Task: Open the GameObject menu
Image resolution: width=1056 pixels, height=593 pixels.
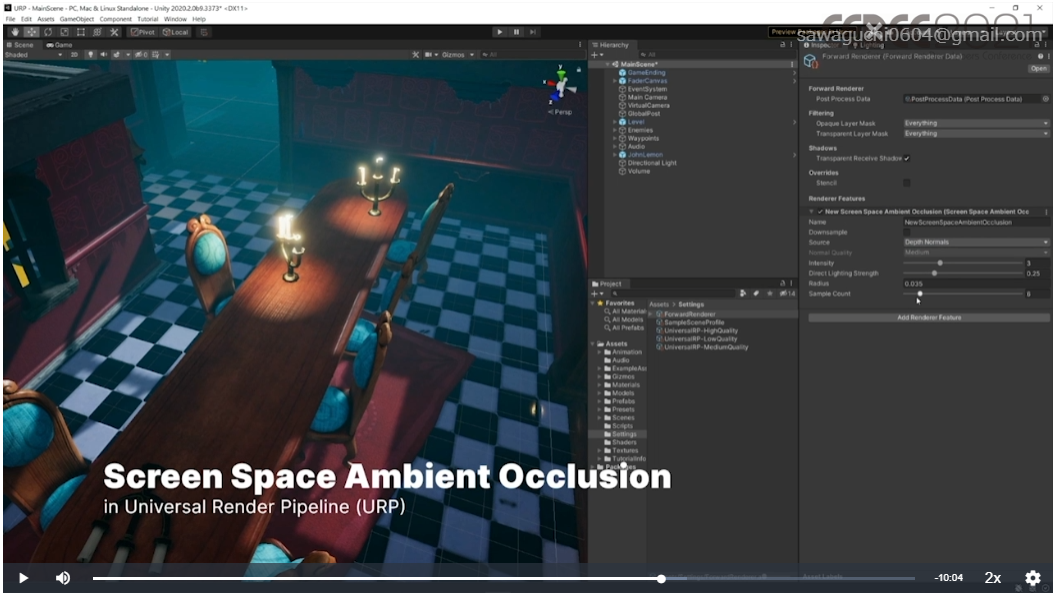Action: click(x=77, y=19)
